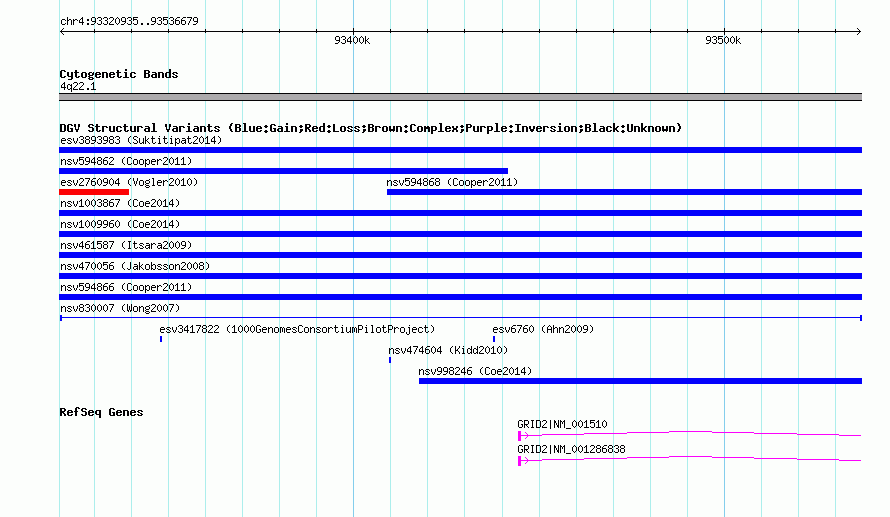This screenshot has width=890, height=517.
Task: Select the nsv594866 blue gain bar
Action: 460,297
